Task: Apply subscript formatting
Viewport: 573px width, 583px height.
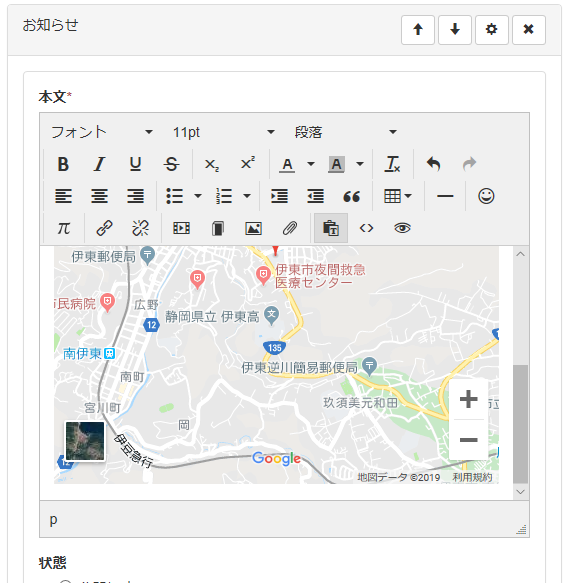Action: 212,164
